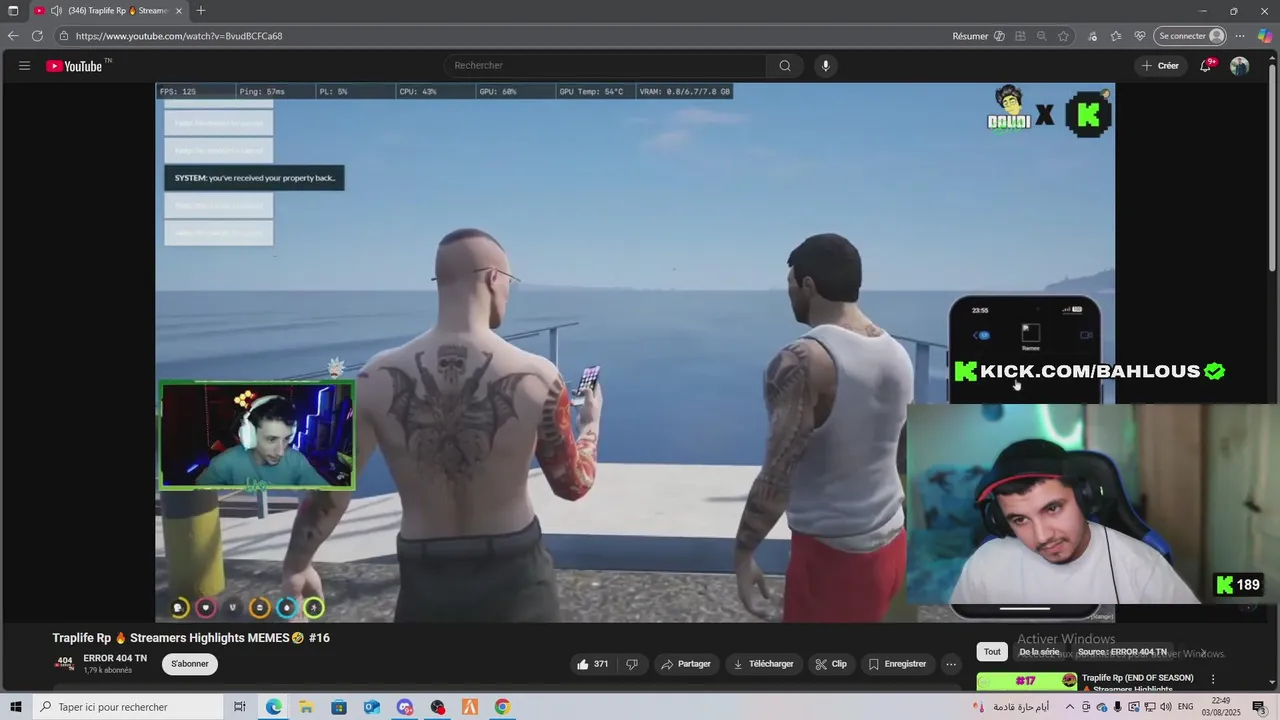
Task: Dislike the video with thumbs-down button
Action: (632, 664)
